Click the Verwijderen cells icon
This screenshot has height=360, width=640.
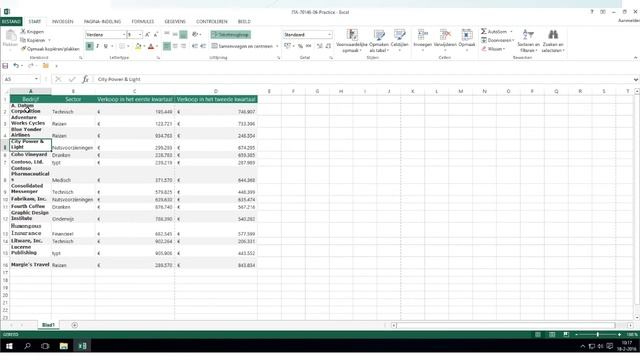click(445, 35)
